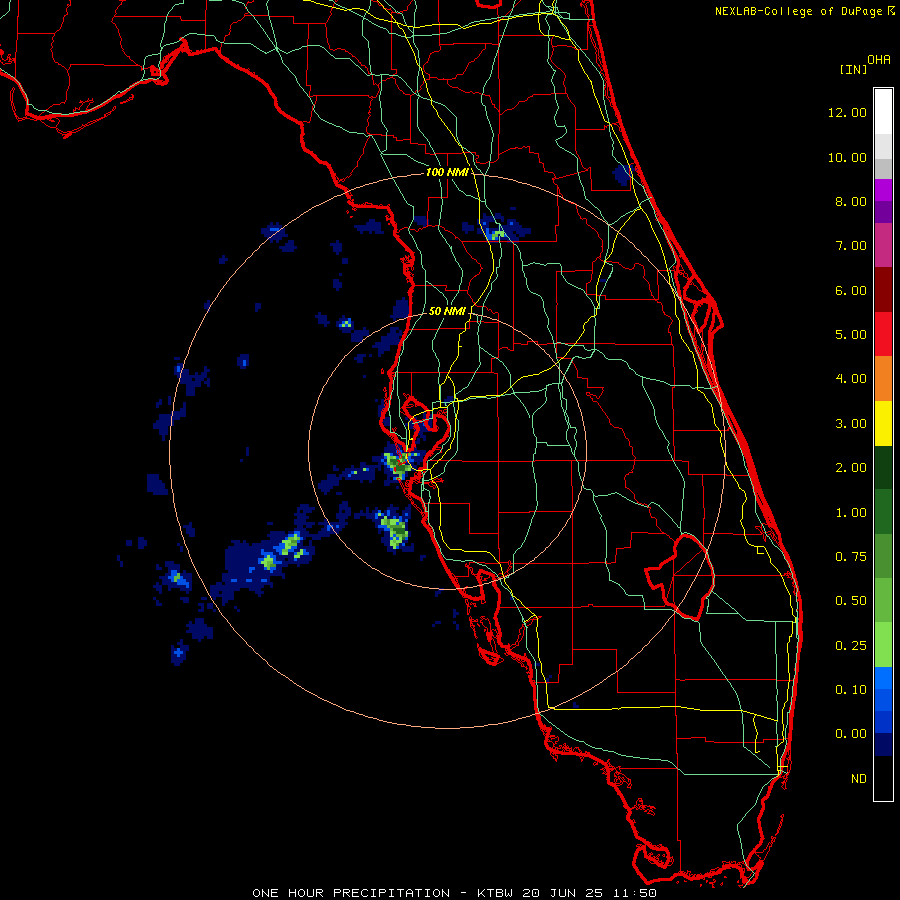The image size is (900, 900).
Task: Pick the yellow 3.00 legend swatch
Action: point(883,423)
